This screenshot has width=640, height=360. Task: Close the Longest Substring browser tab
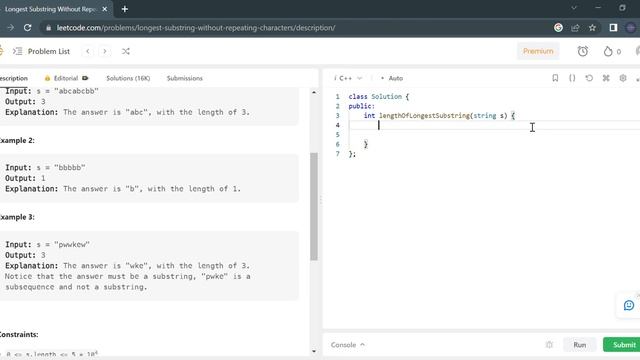105,9
